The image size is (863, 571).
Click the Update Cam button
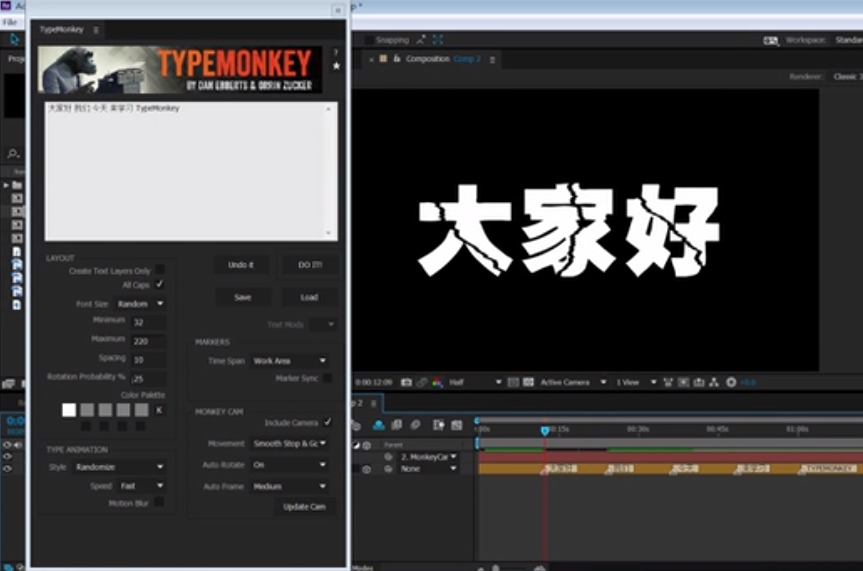(x=304, y=507)
